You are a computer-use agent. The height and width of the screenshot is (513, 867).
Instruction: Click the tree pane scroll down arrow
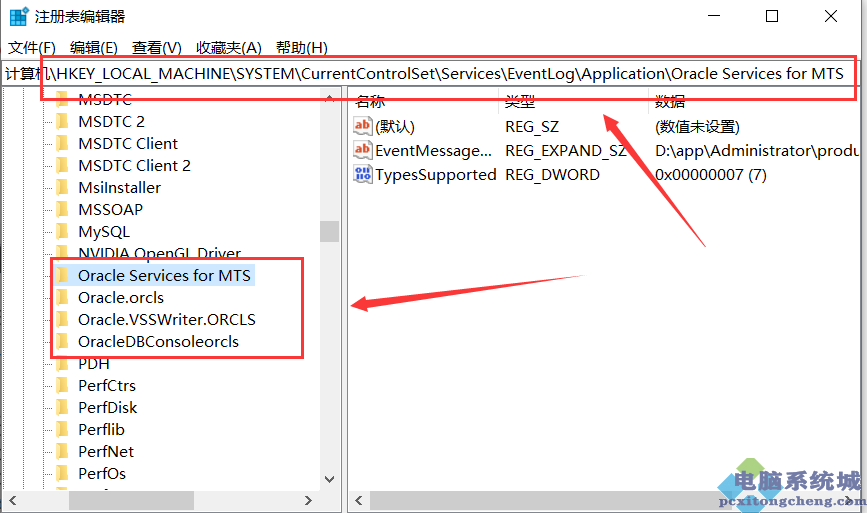point(330,479)
